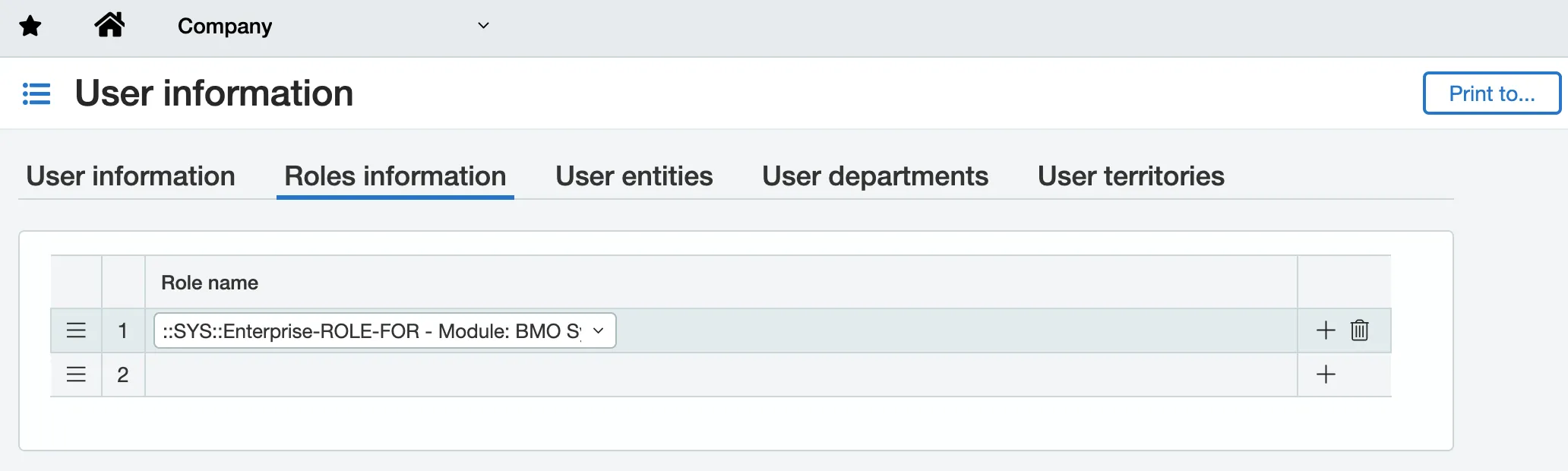Viewport: 1568px width, 471px height.
Task: Click the Company dropdown chevron arrow
Action: click(x=483, y=26)
